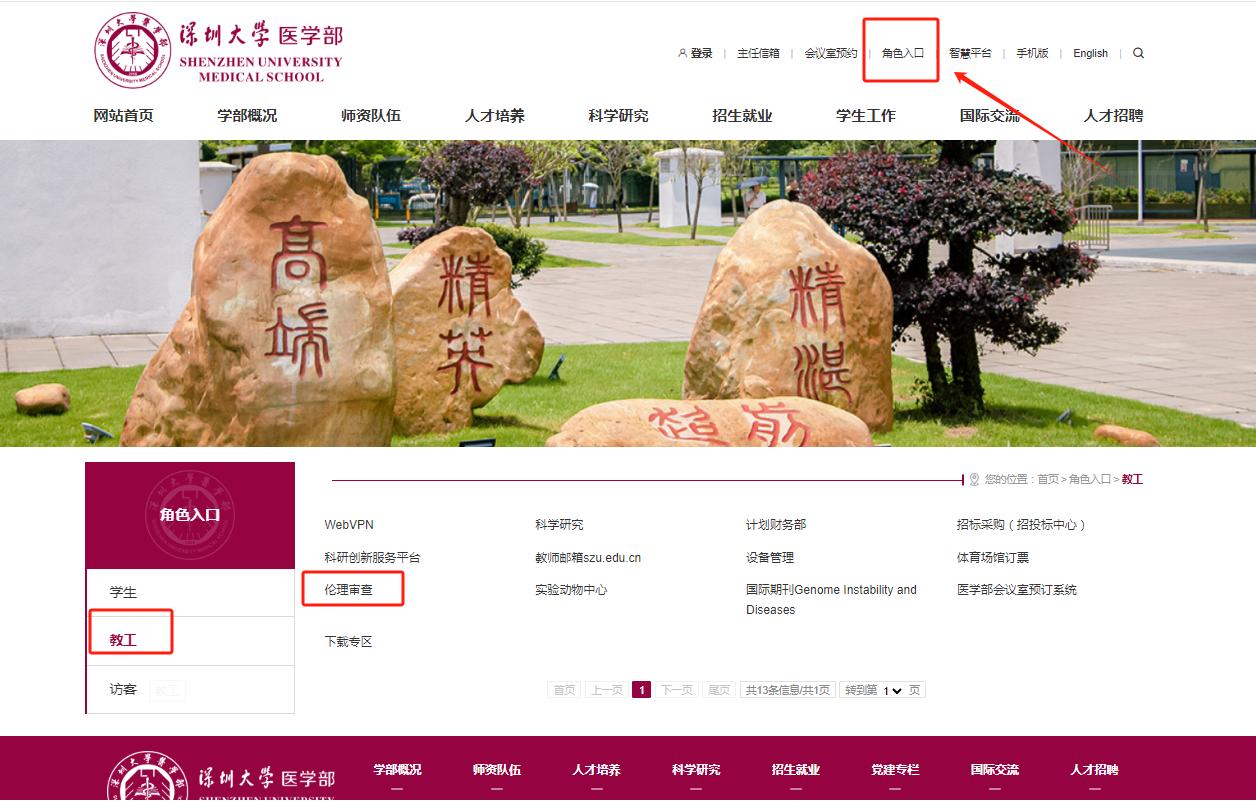Open the 伦理审查 link

pos(348,590)
